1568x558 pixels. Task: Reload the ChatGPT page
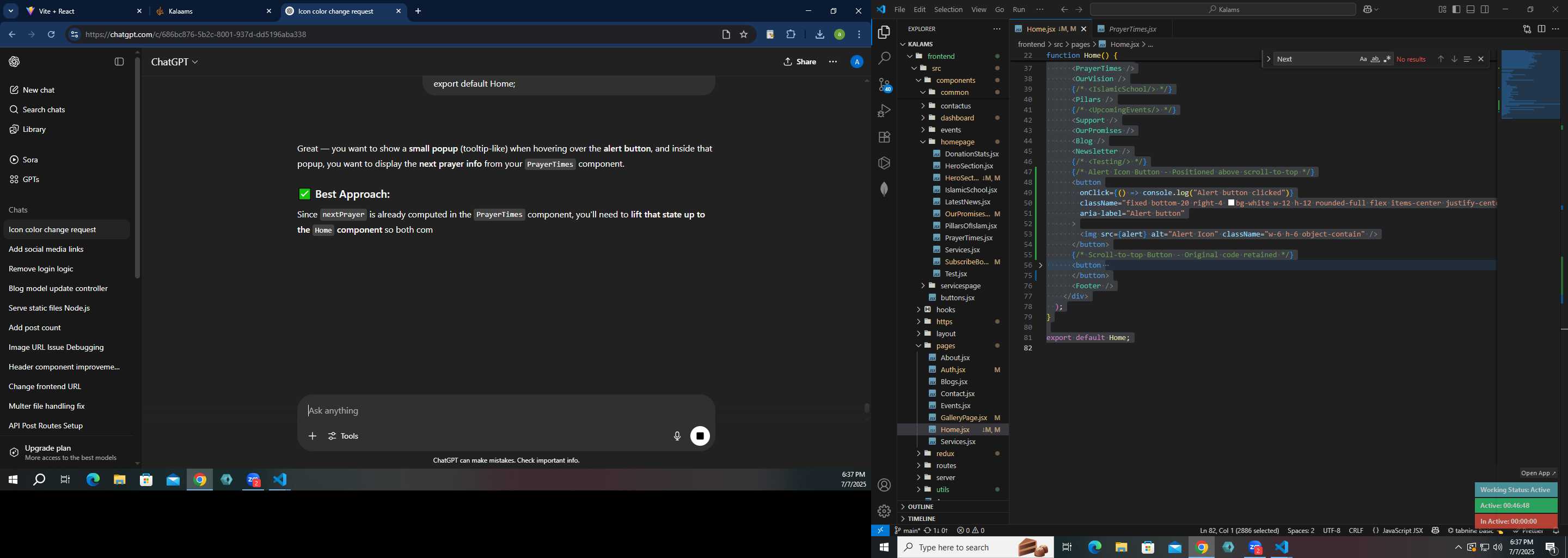pyautogui.click(x=52, y=35)
